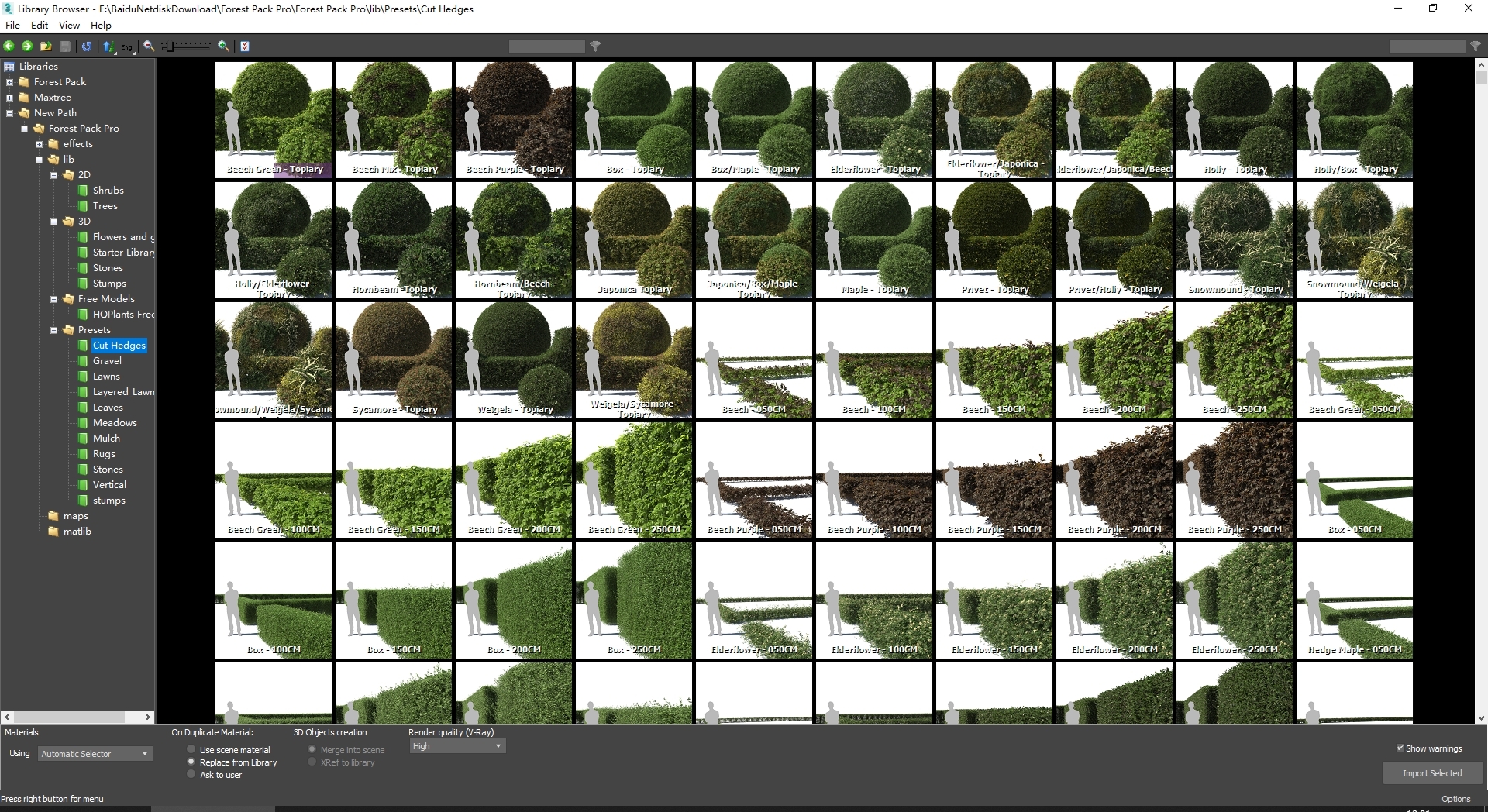This screenshot has height=812, width=1488.
Task: Click the checklist icon in the toolbar
Action: pos(245,46)
